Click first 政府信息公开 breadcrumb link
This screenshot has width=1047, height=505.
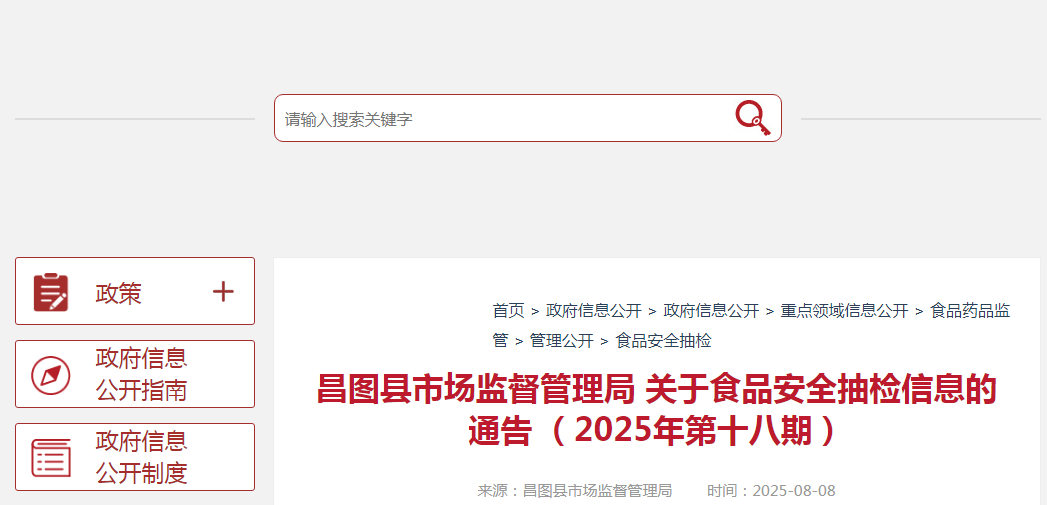coord(594,311)
